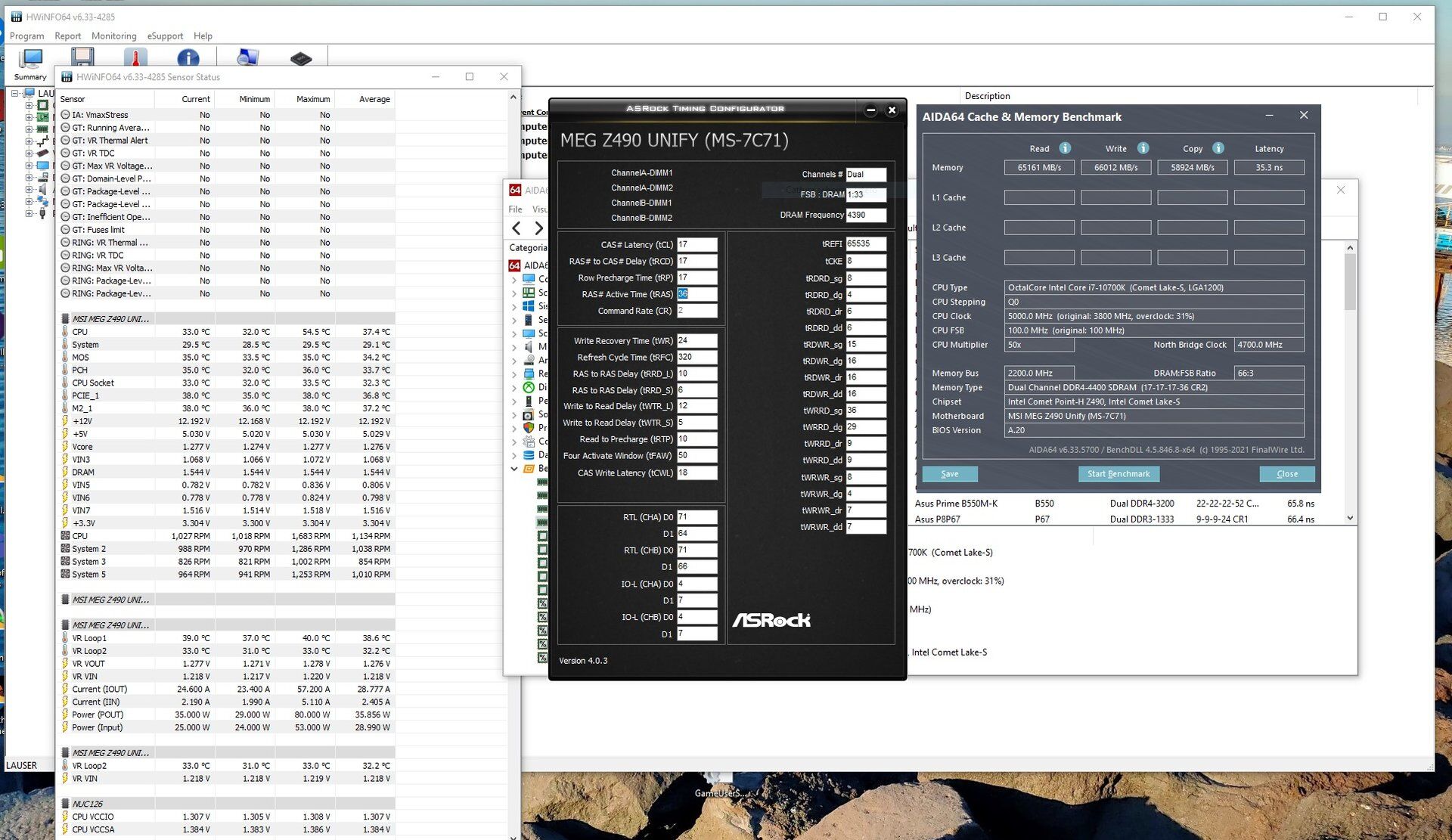Screen dimensions: 1452x840
Task: Click the +12V voltage lightning icon
Action: (65, 421)
